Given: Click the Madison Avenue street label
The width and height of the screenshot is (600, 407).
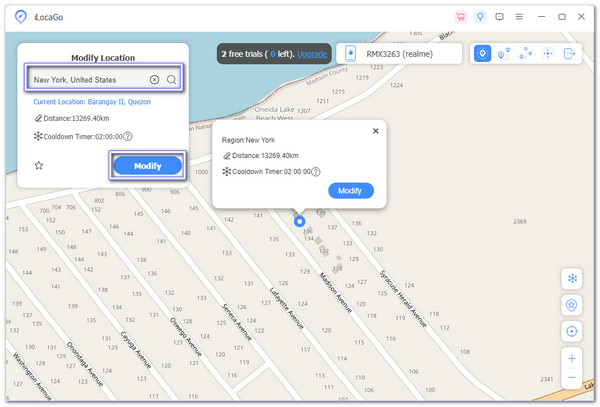Looking at the screenshot, I should point(335,293).
